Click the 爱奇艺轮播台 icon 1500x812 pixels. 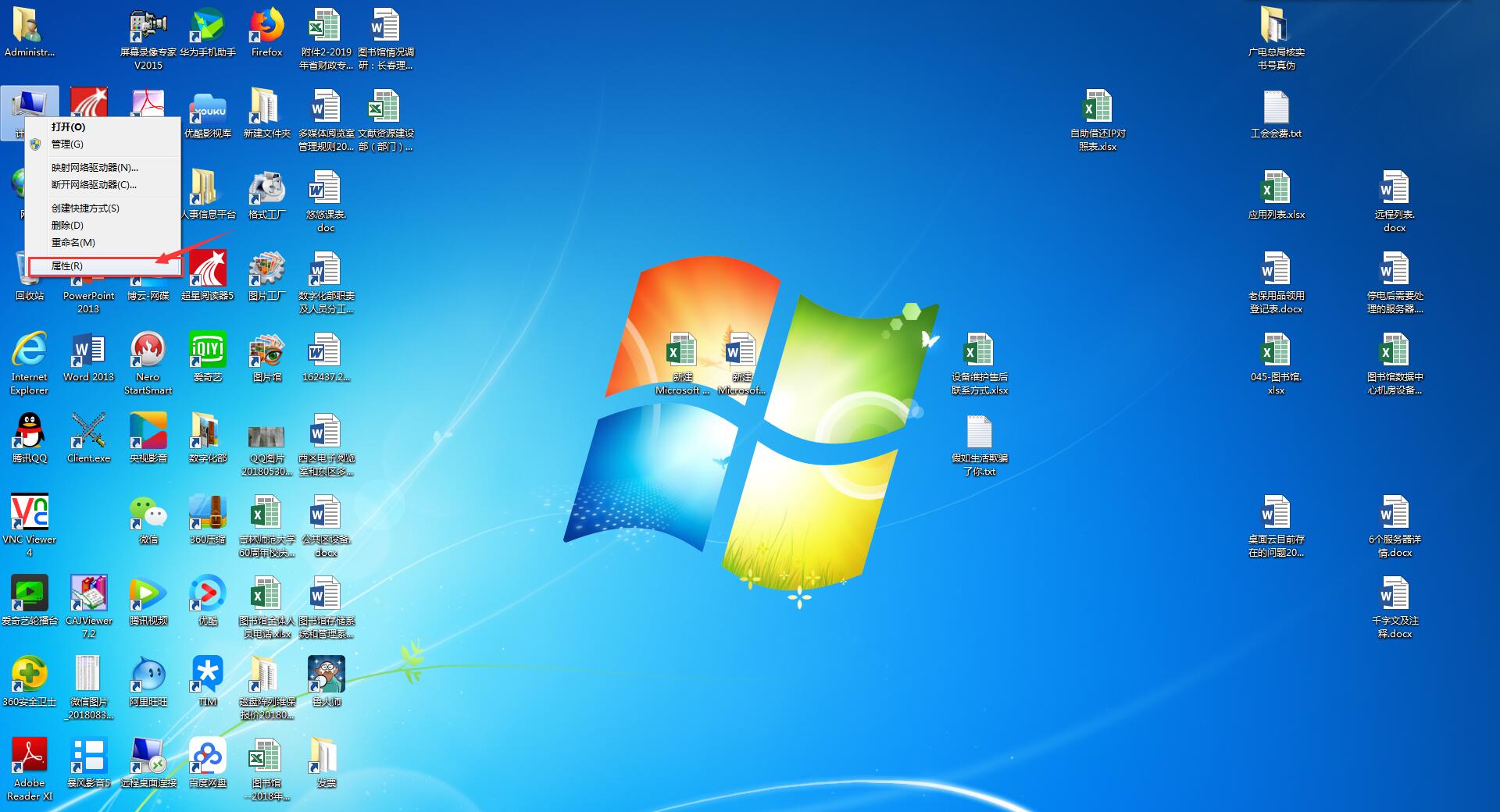30,601
